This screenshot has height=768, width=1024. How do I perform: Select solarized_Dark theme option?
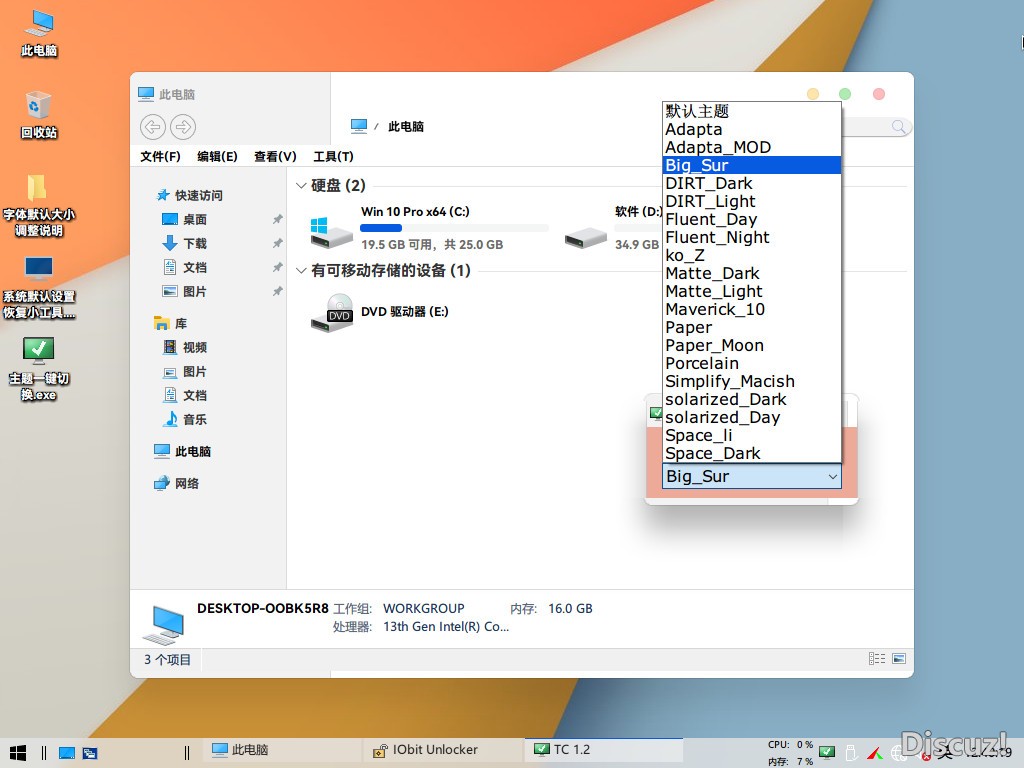point(752,400)
